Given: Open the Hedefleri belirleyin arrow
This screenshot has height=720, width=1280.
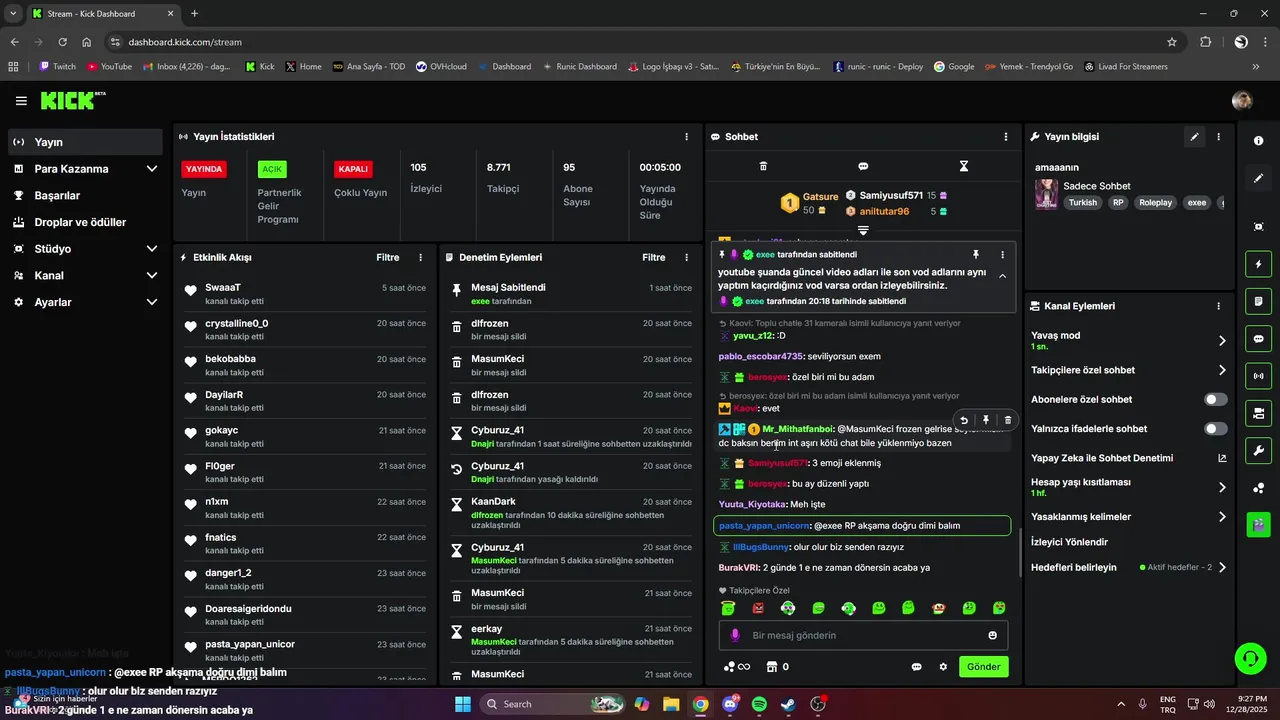Looking at the screenshot, I should 1222,567.
